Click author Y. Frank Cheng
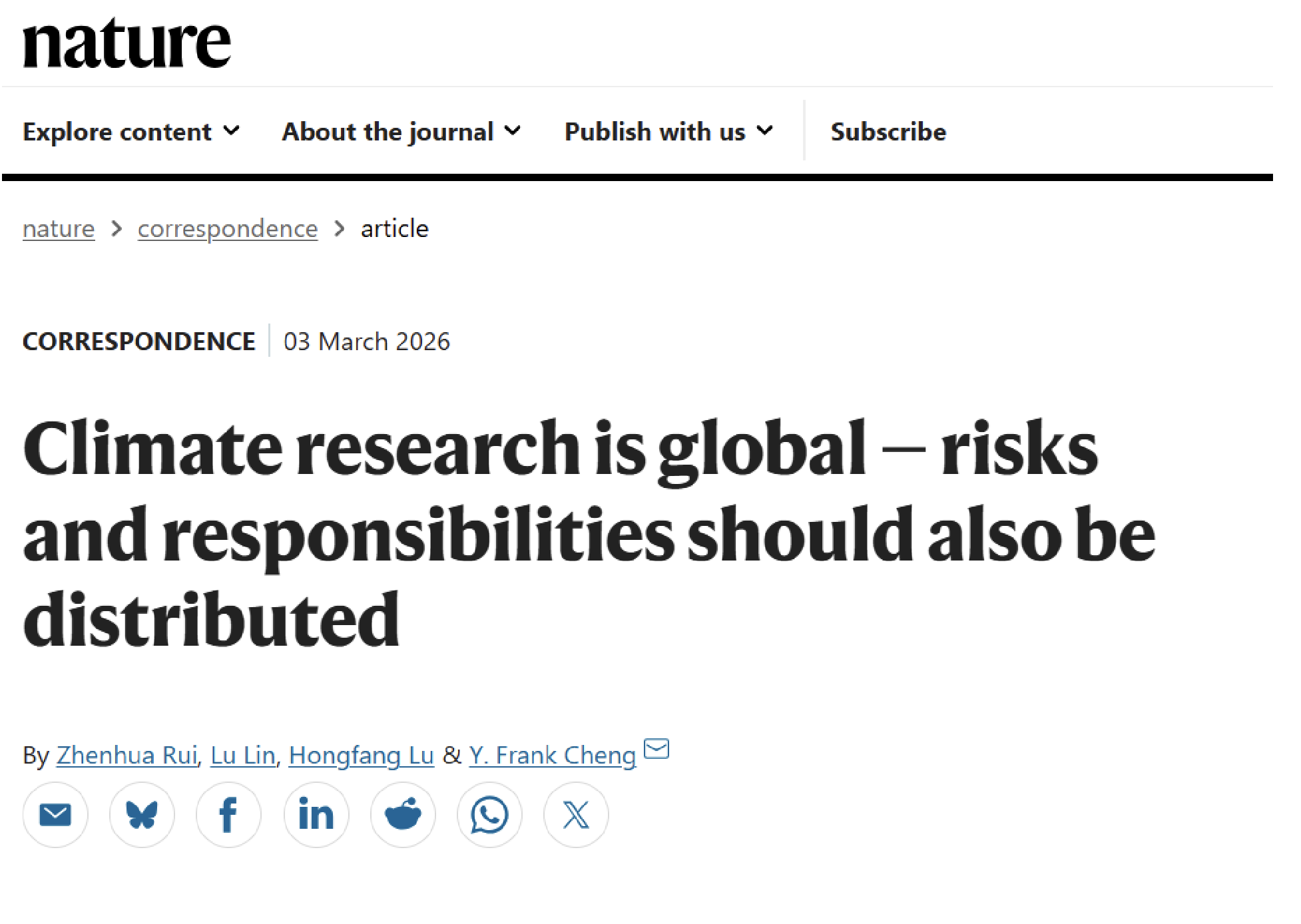Viewport: 1301px width, 924px height. pos(552,756)
